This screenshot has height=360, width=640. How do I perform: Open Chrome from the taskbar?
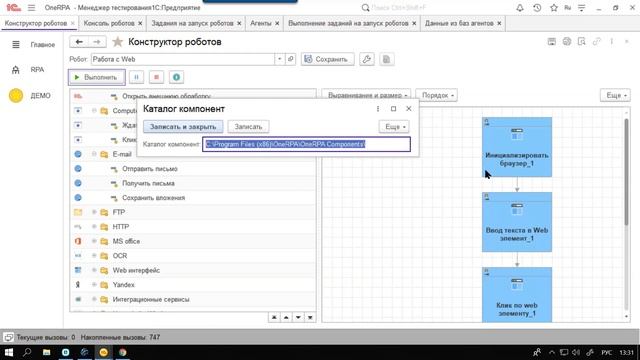(122, 352)
